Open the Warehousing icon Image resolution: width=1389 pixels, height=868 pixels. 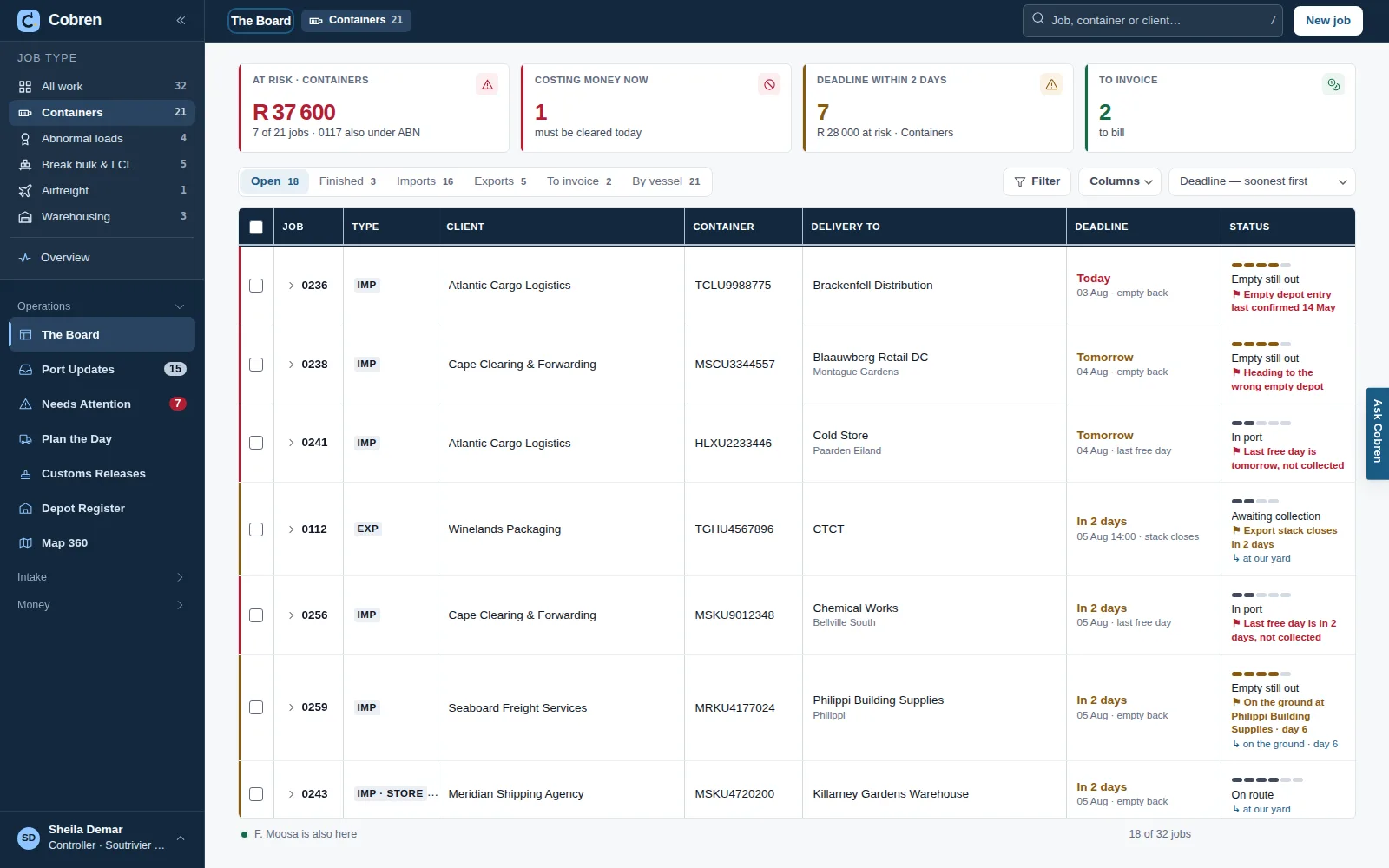click(x=25, y=217)
